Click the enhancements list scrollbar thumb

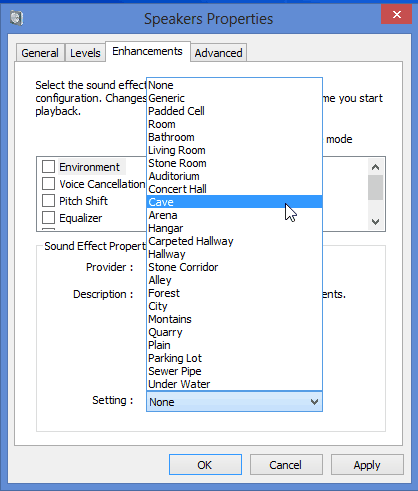click(376, 188)
